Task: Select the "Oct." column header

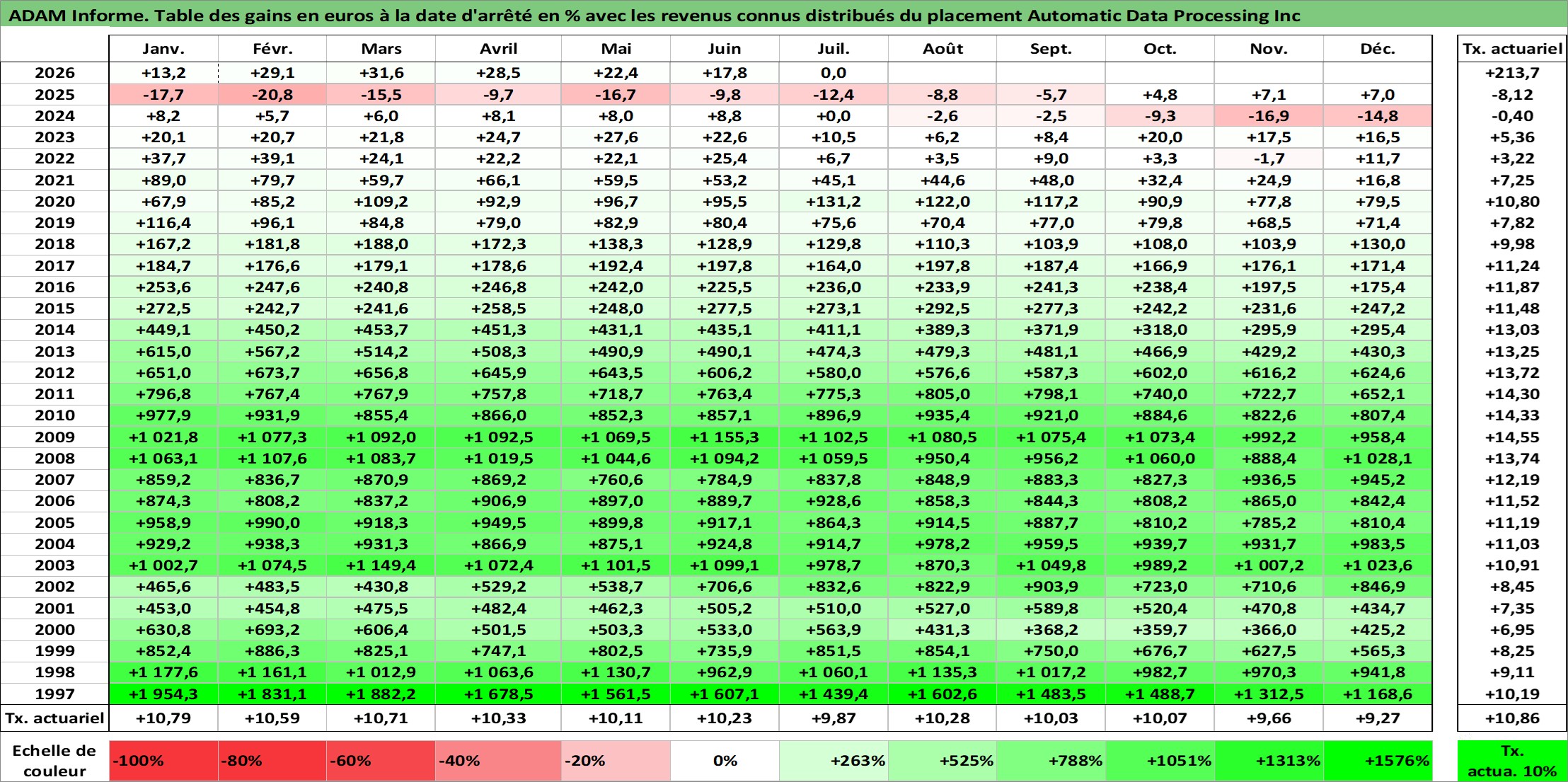Action: 1160,49
